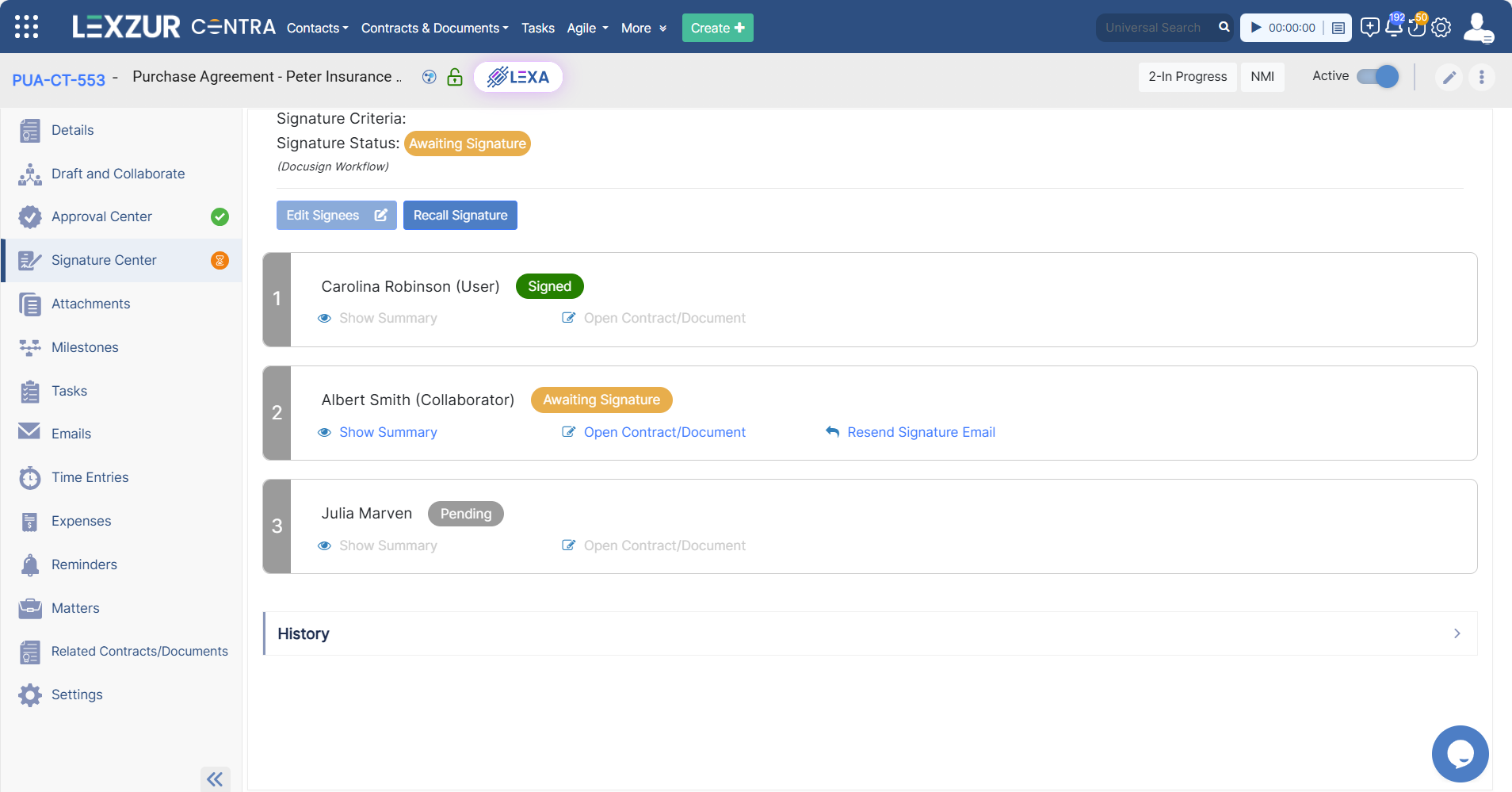Open the Attachments section
The height and width of the screenshot is (792, 1512).
pos(90,303)
